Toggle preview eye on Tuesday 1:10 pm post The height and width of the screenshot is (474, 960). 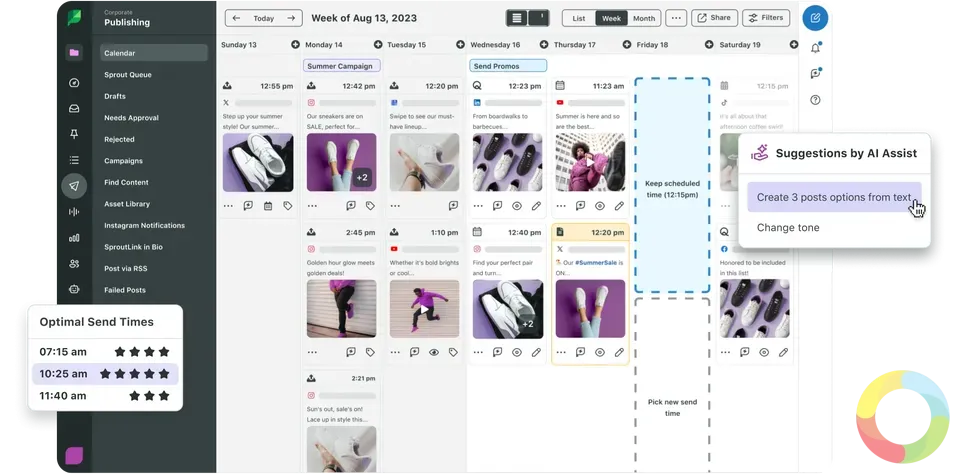click(434, 352)
